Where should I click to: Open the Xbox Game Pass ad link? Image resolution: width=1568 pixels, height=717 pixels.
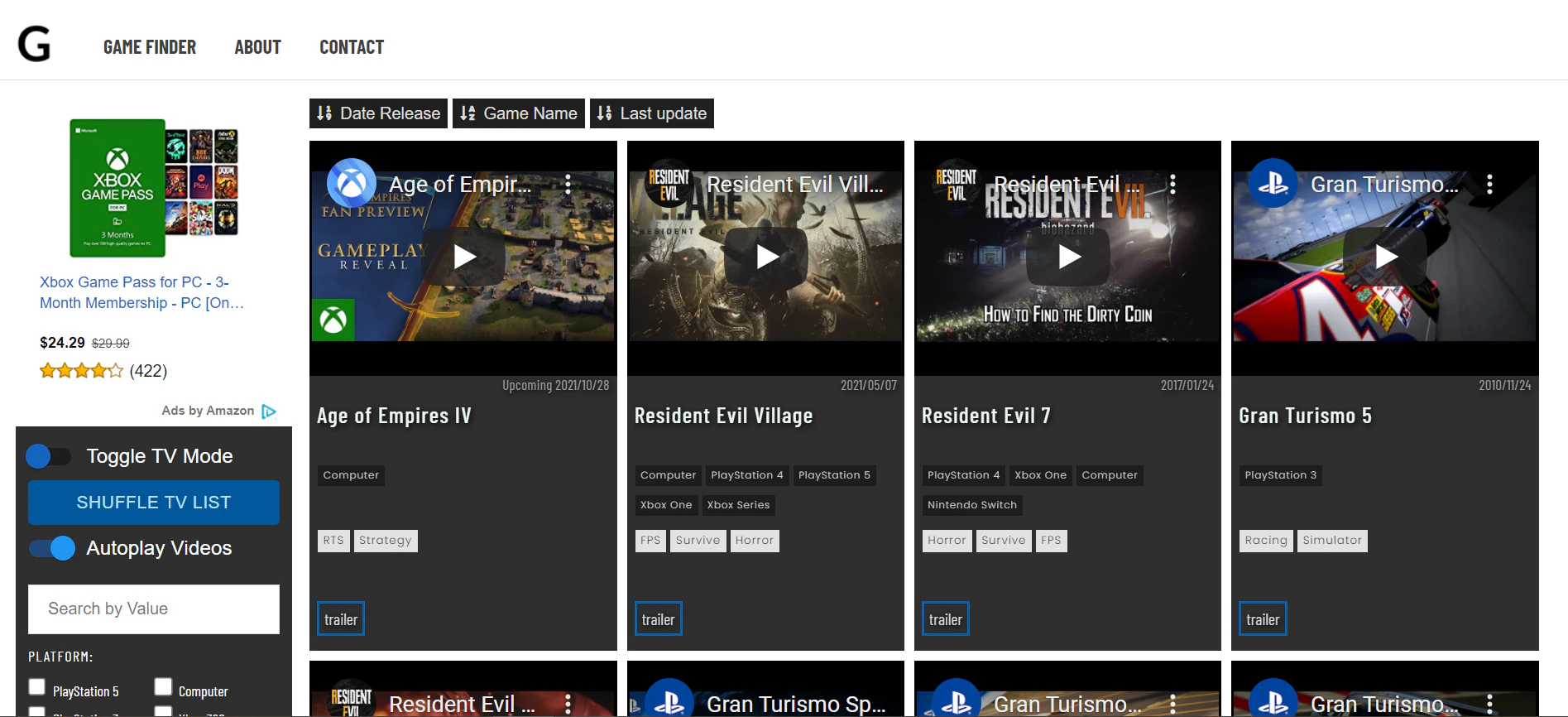point(142,292)
